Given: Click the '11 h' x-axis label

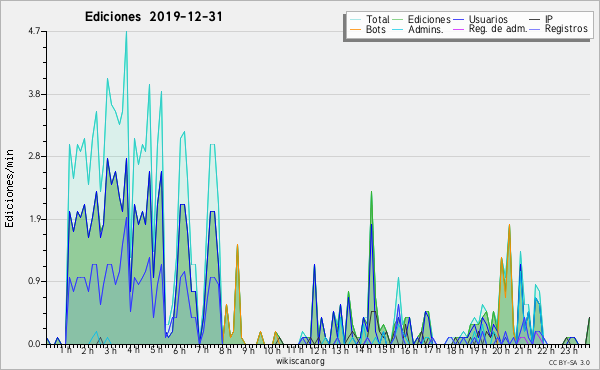Looking at the screenshot, I should tap(294, 350).
